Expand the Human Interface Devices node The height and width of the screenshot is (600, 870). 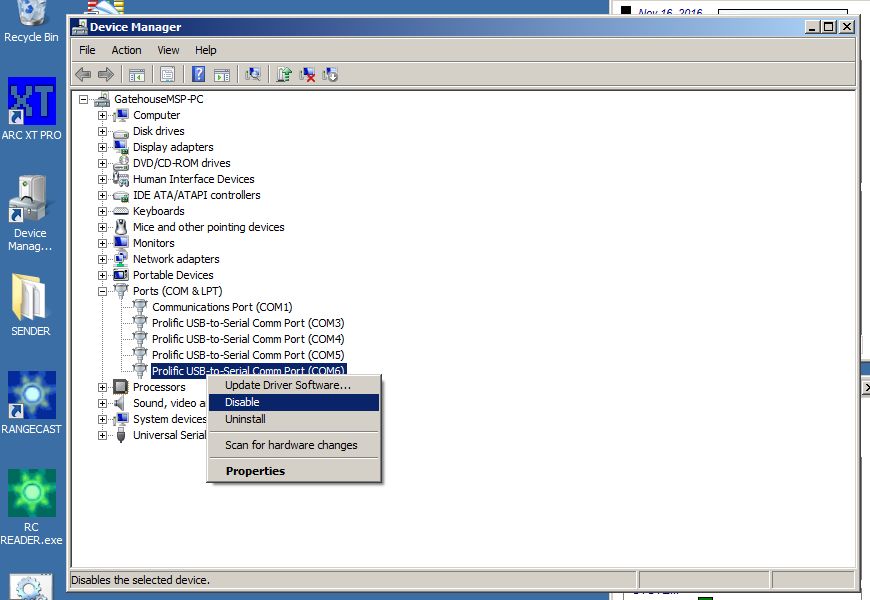(x=102, y=179)
